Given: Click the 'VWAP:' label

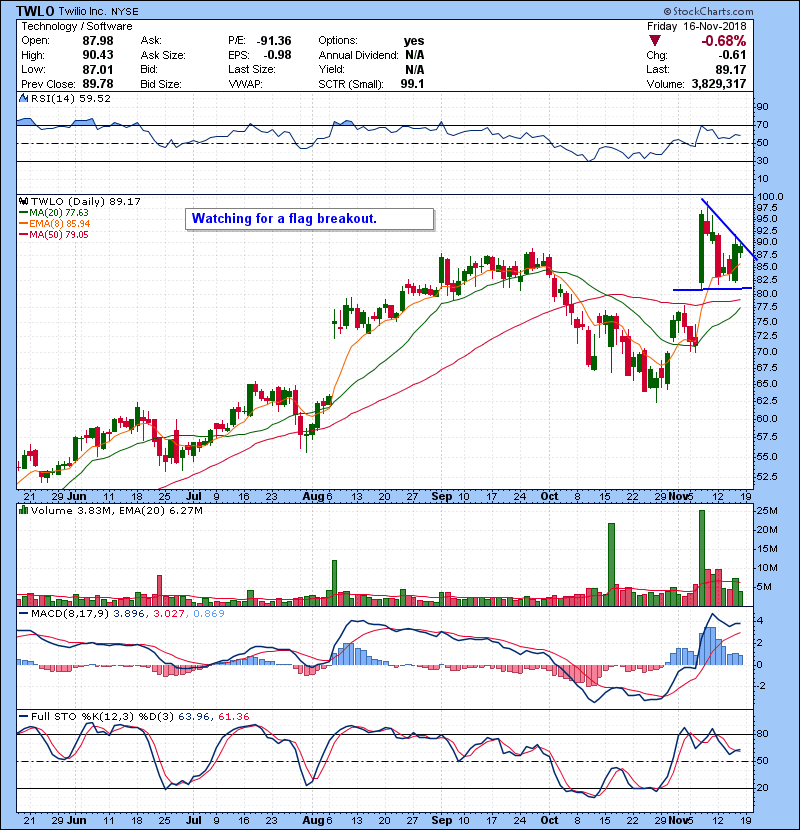Looking at the screenshot, I should [x=245, y=84].
